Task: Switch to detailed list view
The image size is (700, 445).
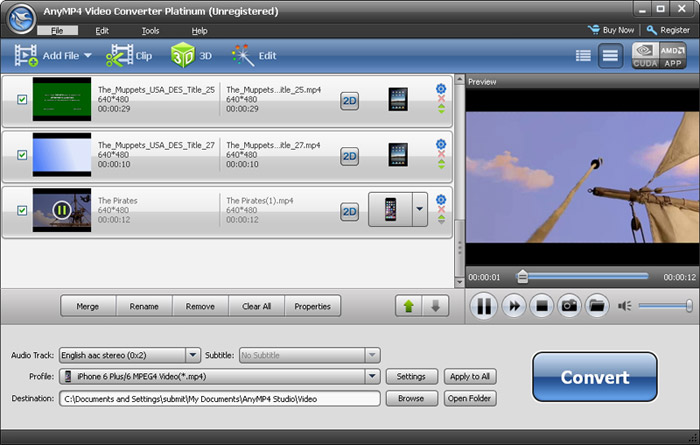Action: 583,56
